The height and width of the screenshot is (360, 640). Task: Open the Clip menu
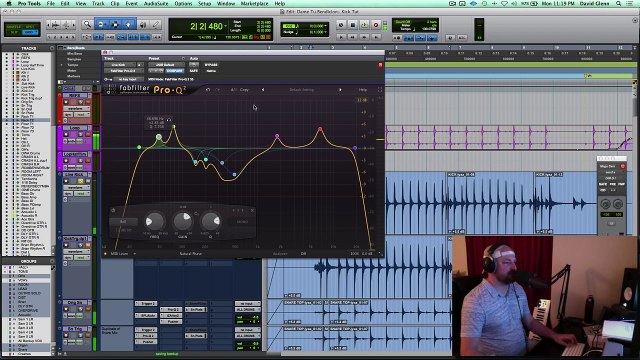[115, 3]
